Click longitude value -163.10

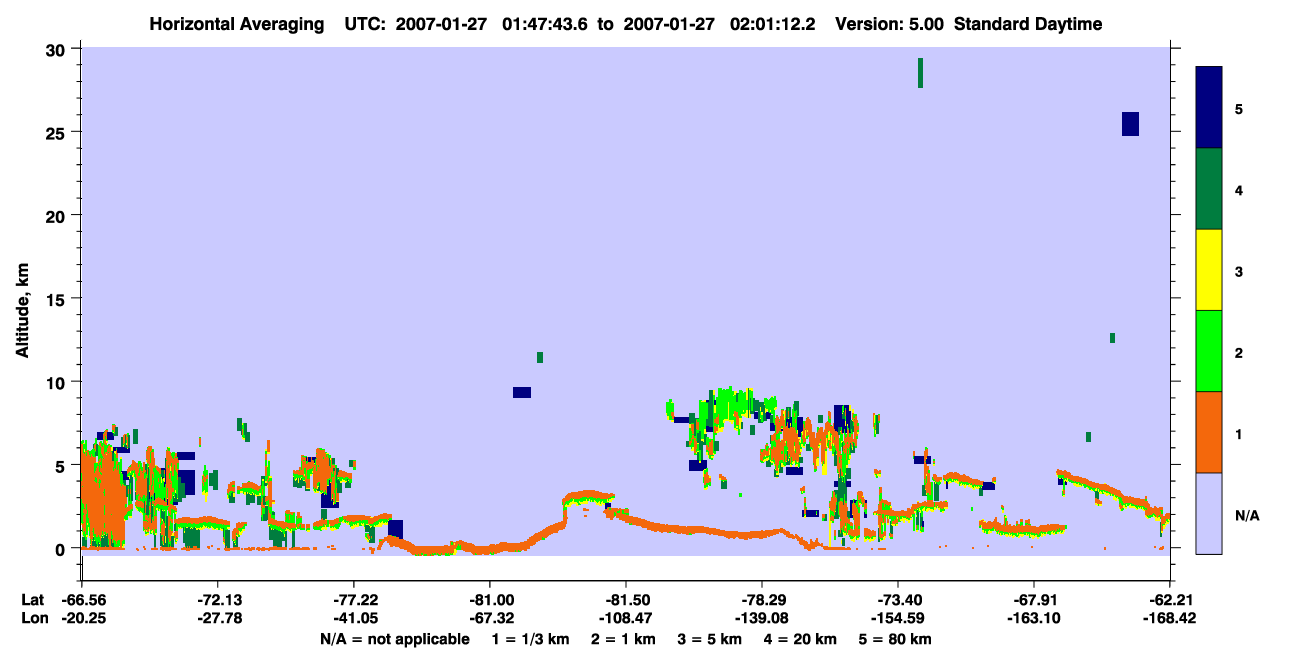[x=1033, y=618]
